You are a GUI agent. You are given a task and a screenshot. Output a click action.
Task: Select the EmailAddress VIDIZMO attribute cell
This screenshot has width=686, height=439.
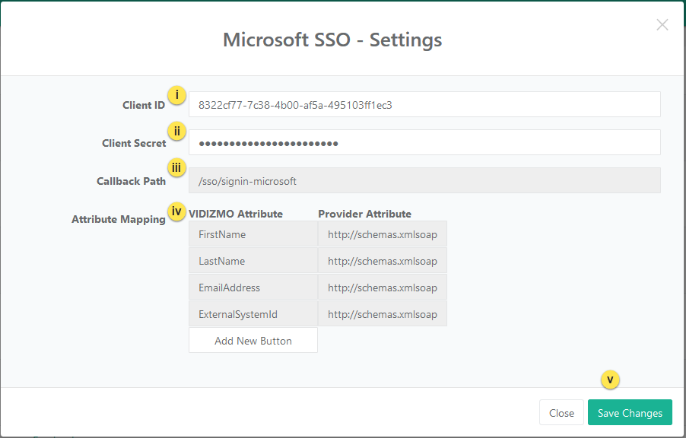[253, 287]
